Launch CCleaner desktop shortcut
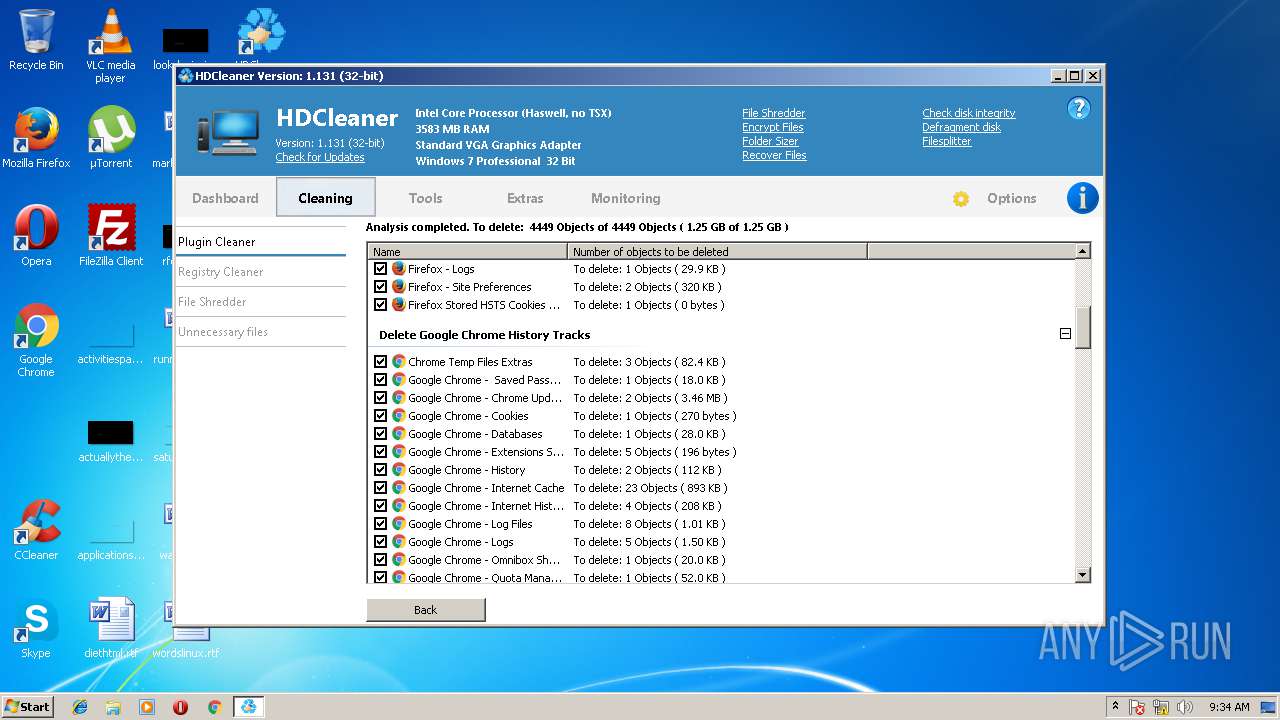The image size is (1280, 720). (x=36, y=530)
